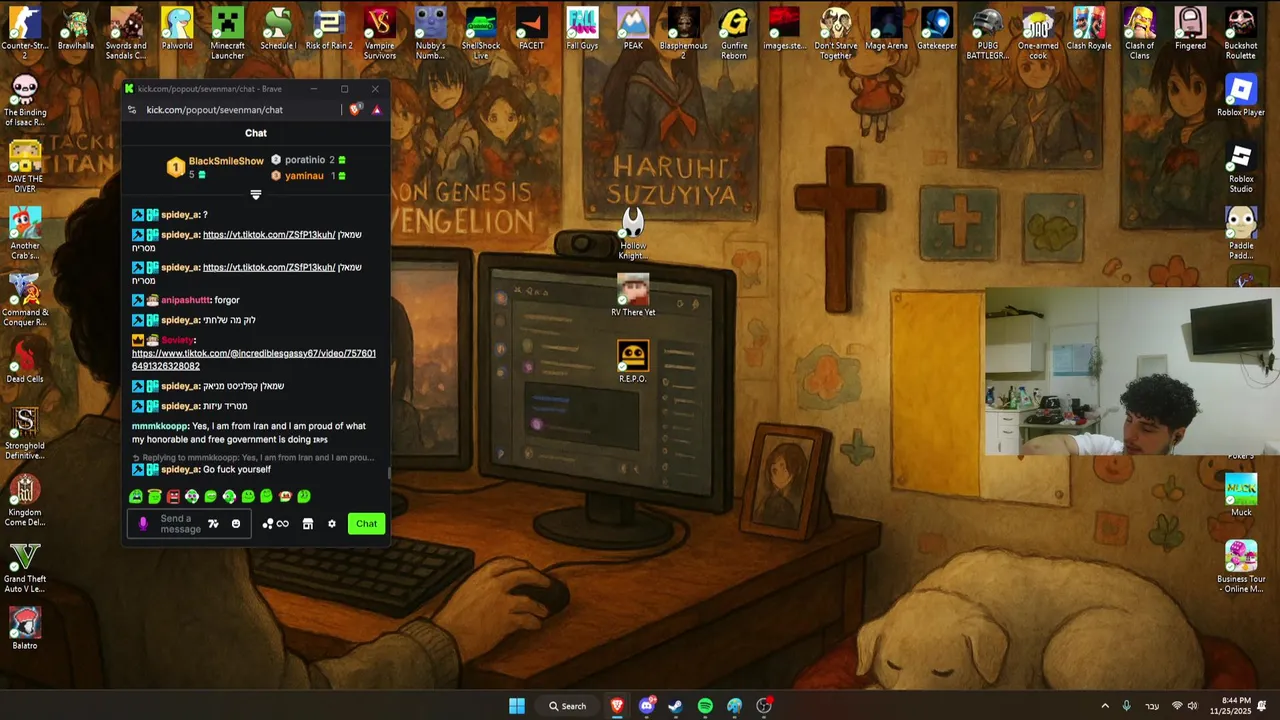Open taskbar Search box
This screenshot has width=1280, height=720.
(x=567, y=706)
